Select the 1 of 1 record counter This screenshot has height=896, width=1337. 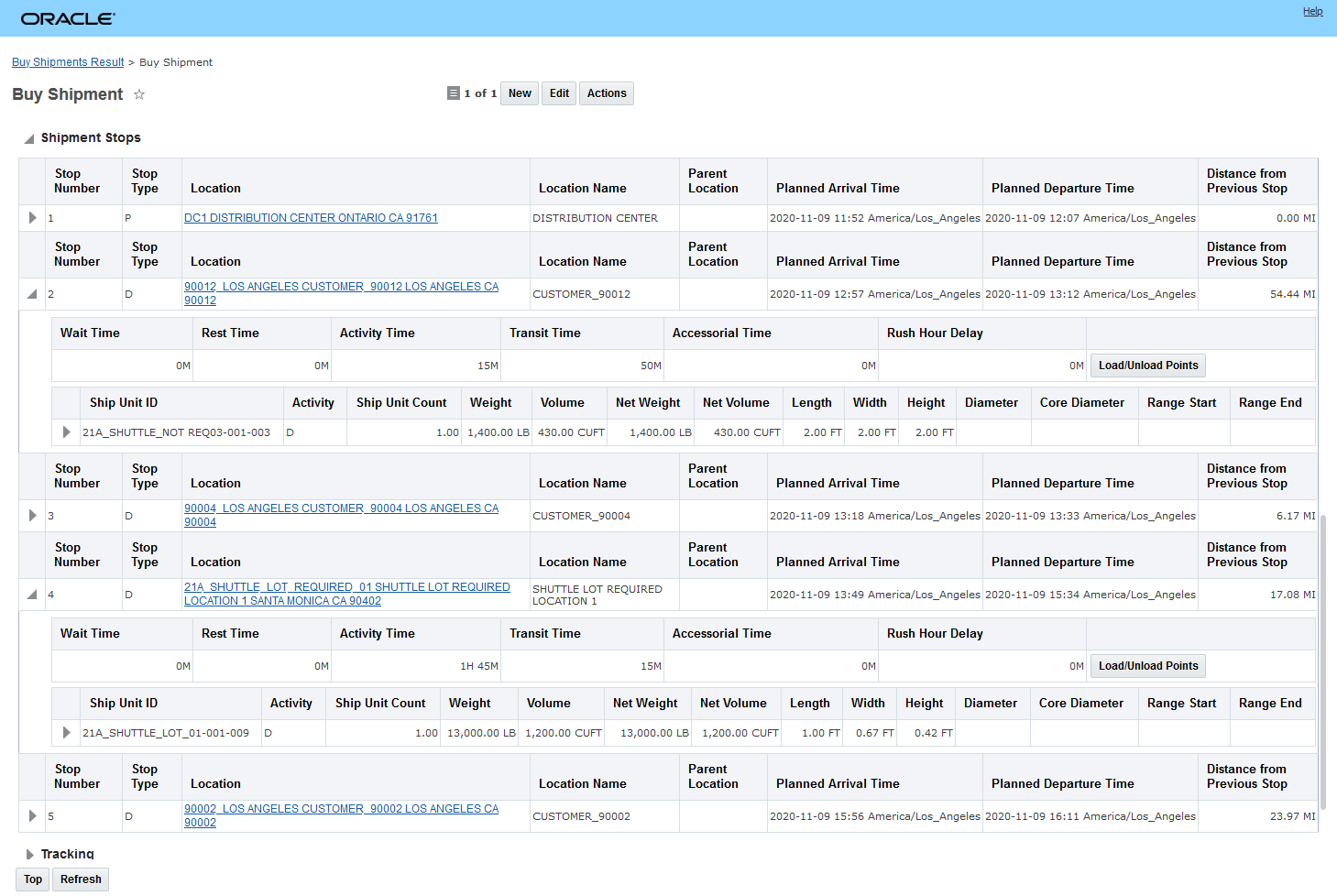[480, 93]
